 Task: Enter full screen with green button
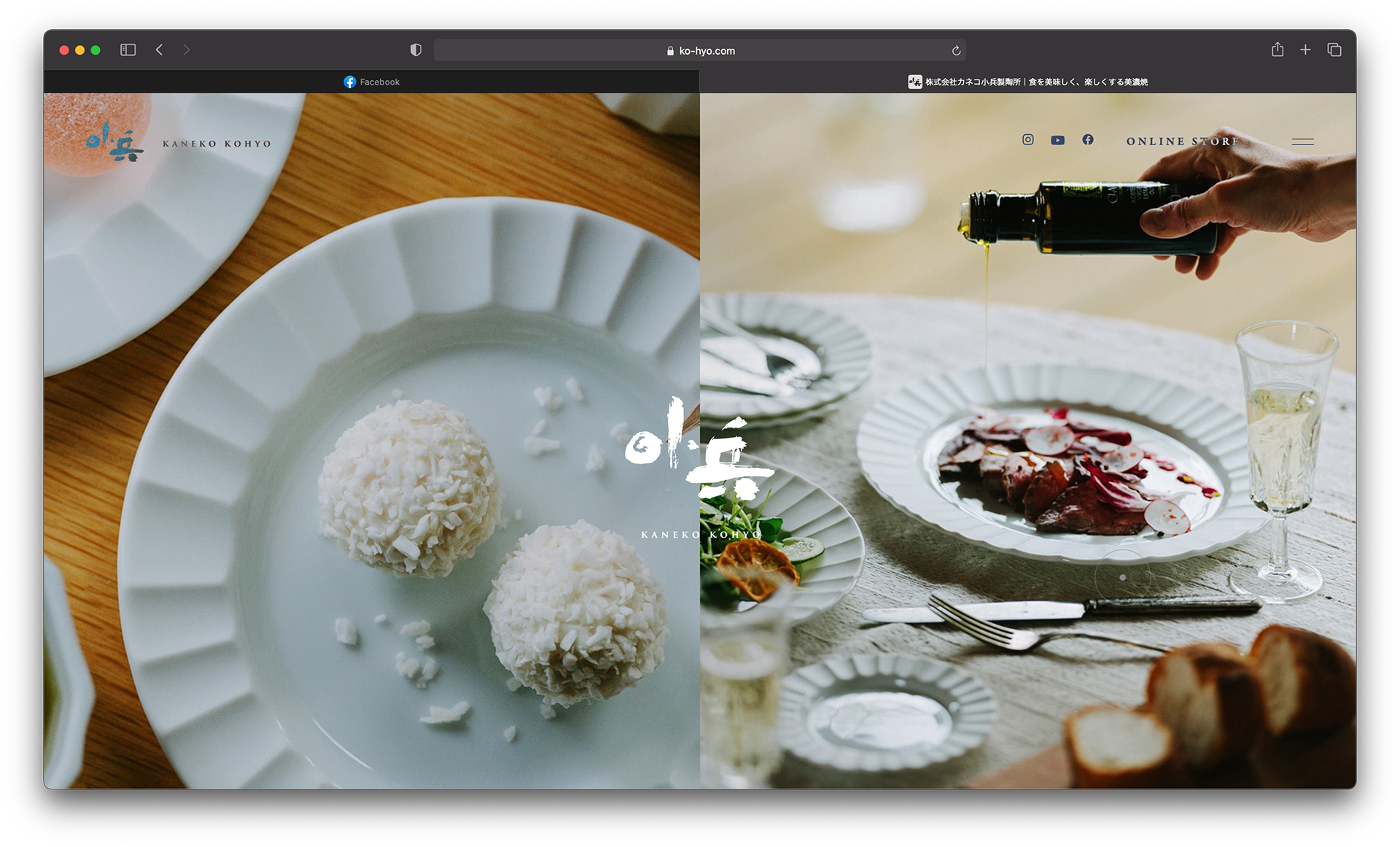point(96,50)
